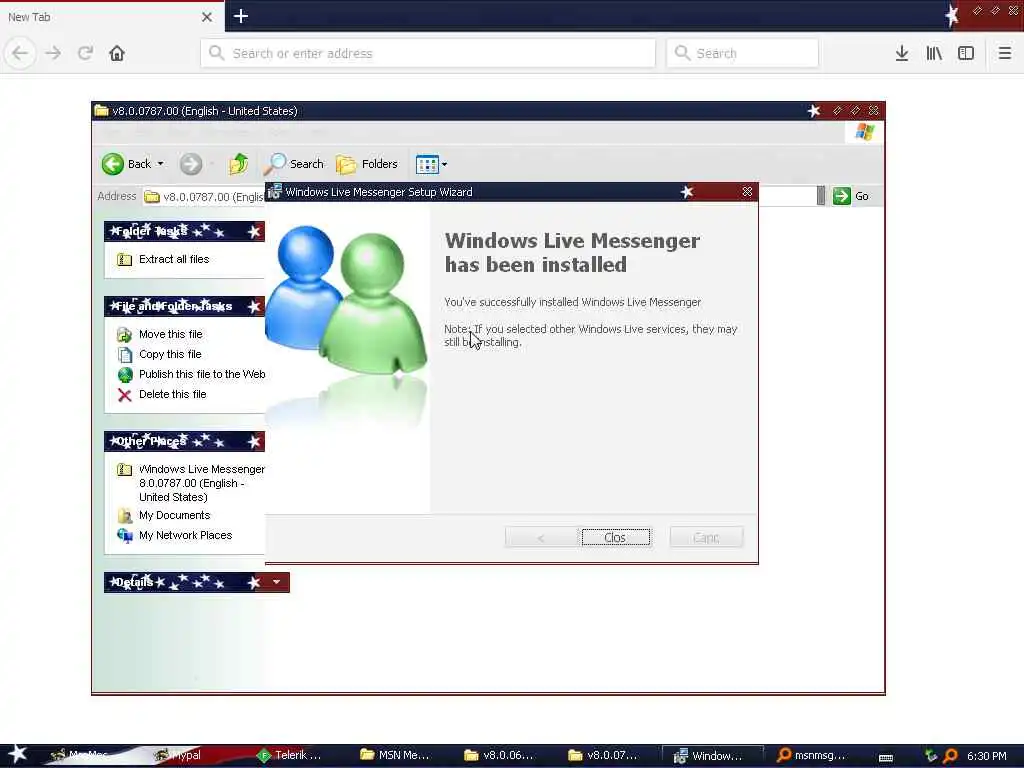The image size is (1024, 768).
Task: Switch to Telerik taskbar item
Action: tap(291, 755)
